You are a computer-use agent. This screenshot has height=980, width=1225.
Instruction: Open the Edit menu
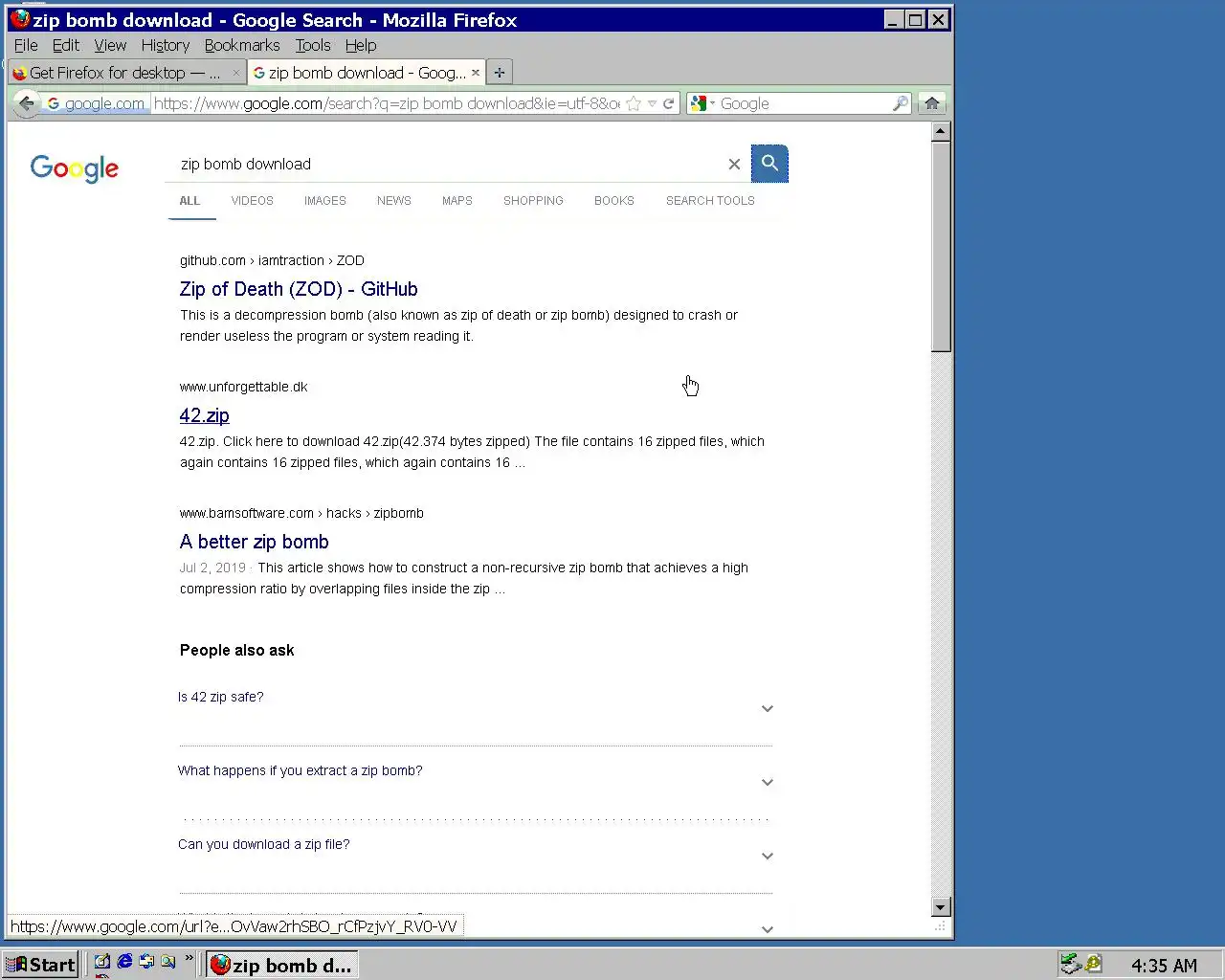(66, 45)
